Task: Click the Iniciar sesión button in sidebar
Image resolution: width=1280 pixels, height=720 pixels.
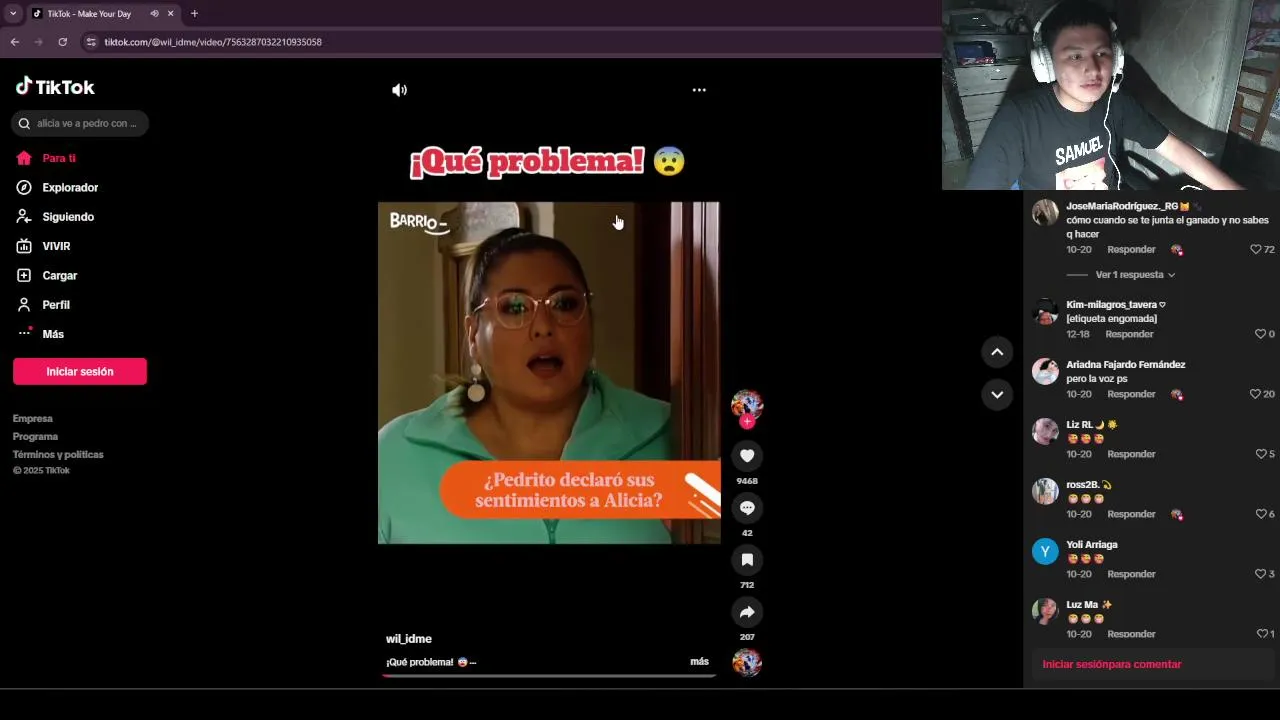Action: pyautogui.click(x=80, y=372)
